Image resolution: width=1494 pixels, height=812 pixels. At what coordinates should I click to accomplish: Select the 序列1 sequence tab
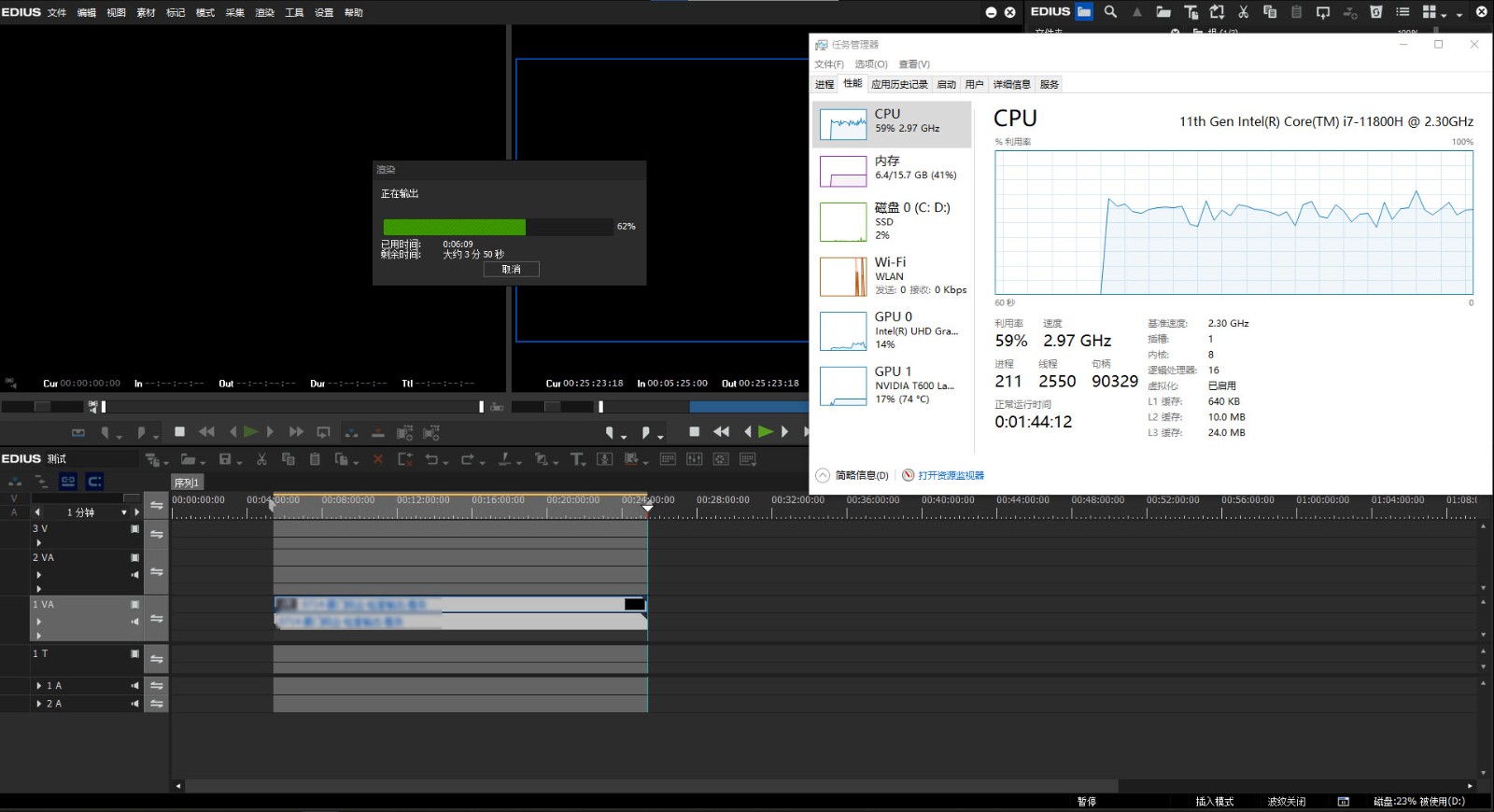187,483
